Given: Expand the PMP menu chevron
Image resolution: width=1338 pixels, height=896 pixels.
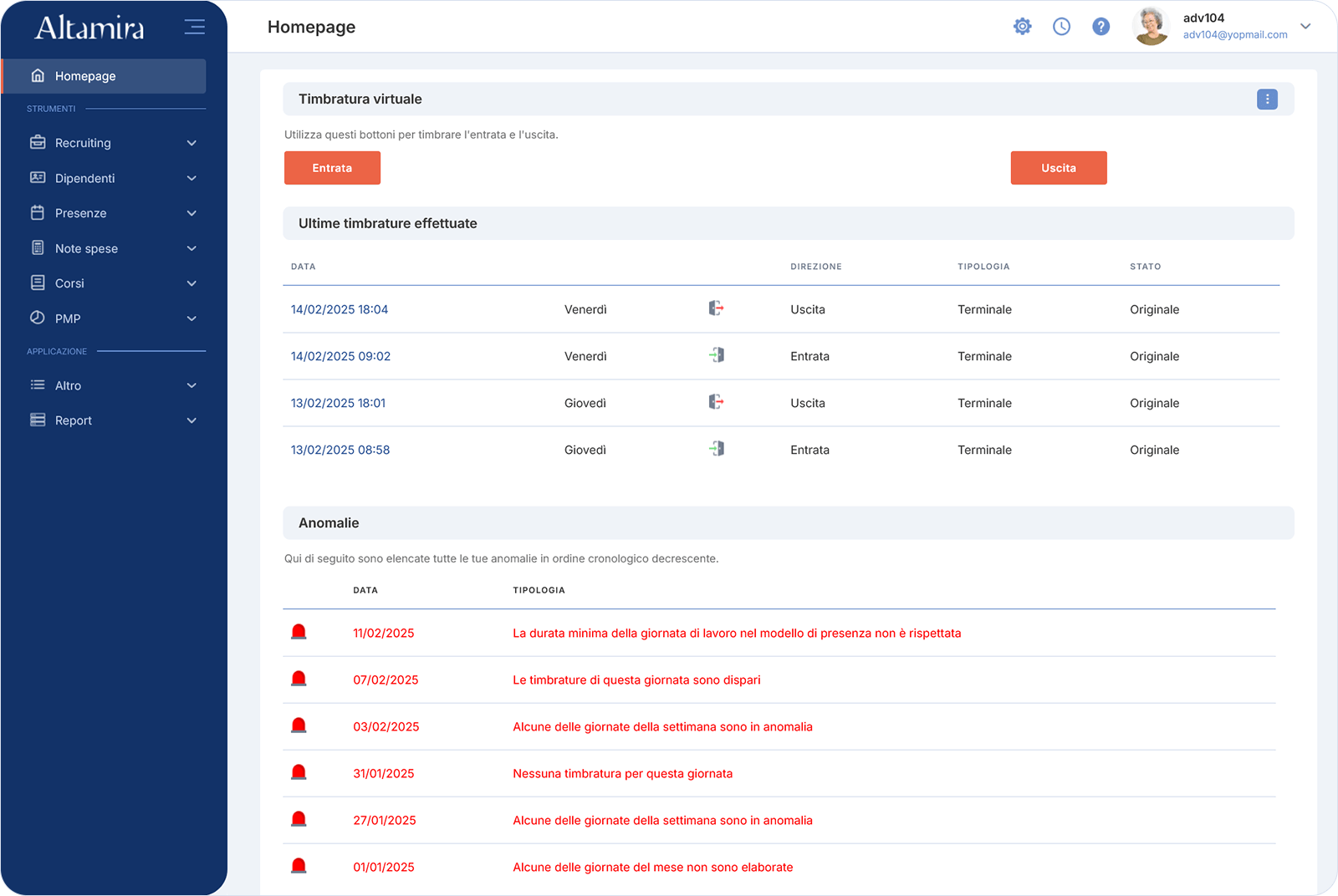Looking at the screenshot, I should [x=192, y=318].
